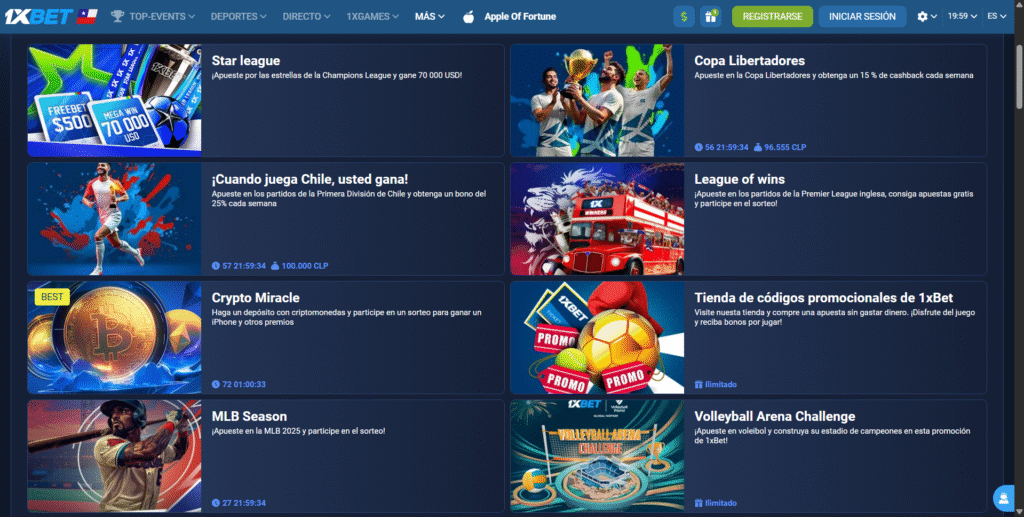
Task: Click the baseball player MLB banner image
Action: tap(114, 456)
